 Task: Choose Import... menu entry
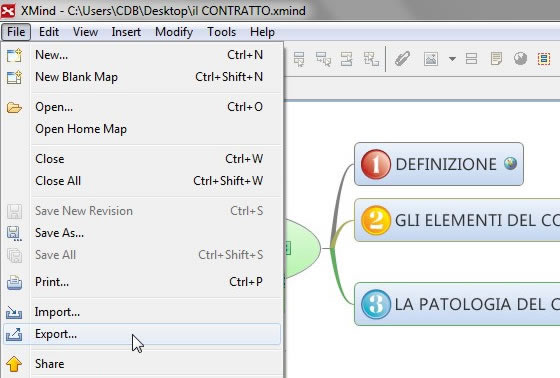[142, 312]
